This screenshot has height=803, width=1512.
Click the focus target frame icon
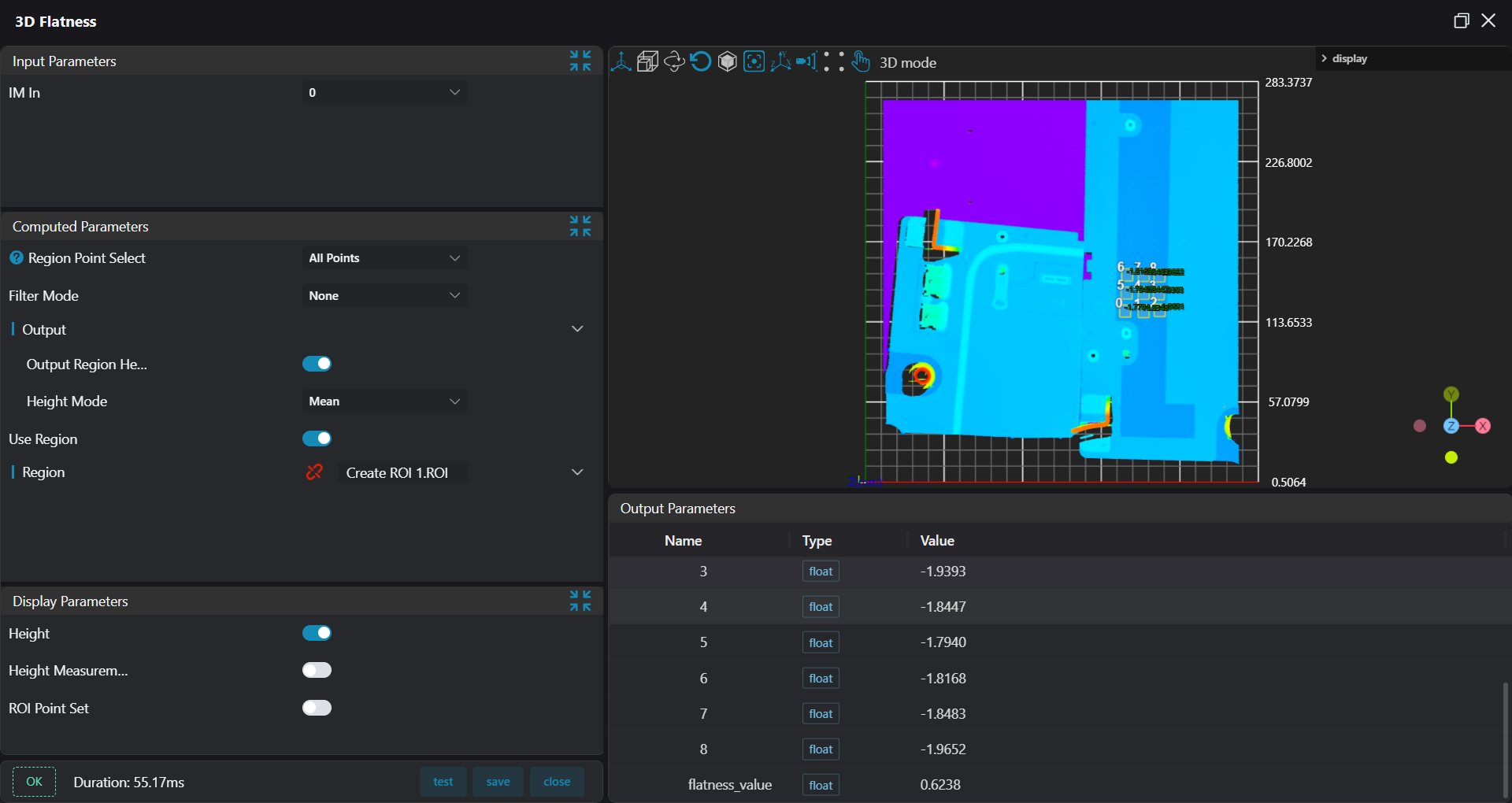754,62
